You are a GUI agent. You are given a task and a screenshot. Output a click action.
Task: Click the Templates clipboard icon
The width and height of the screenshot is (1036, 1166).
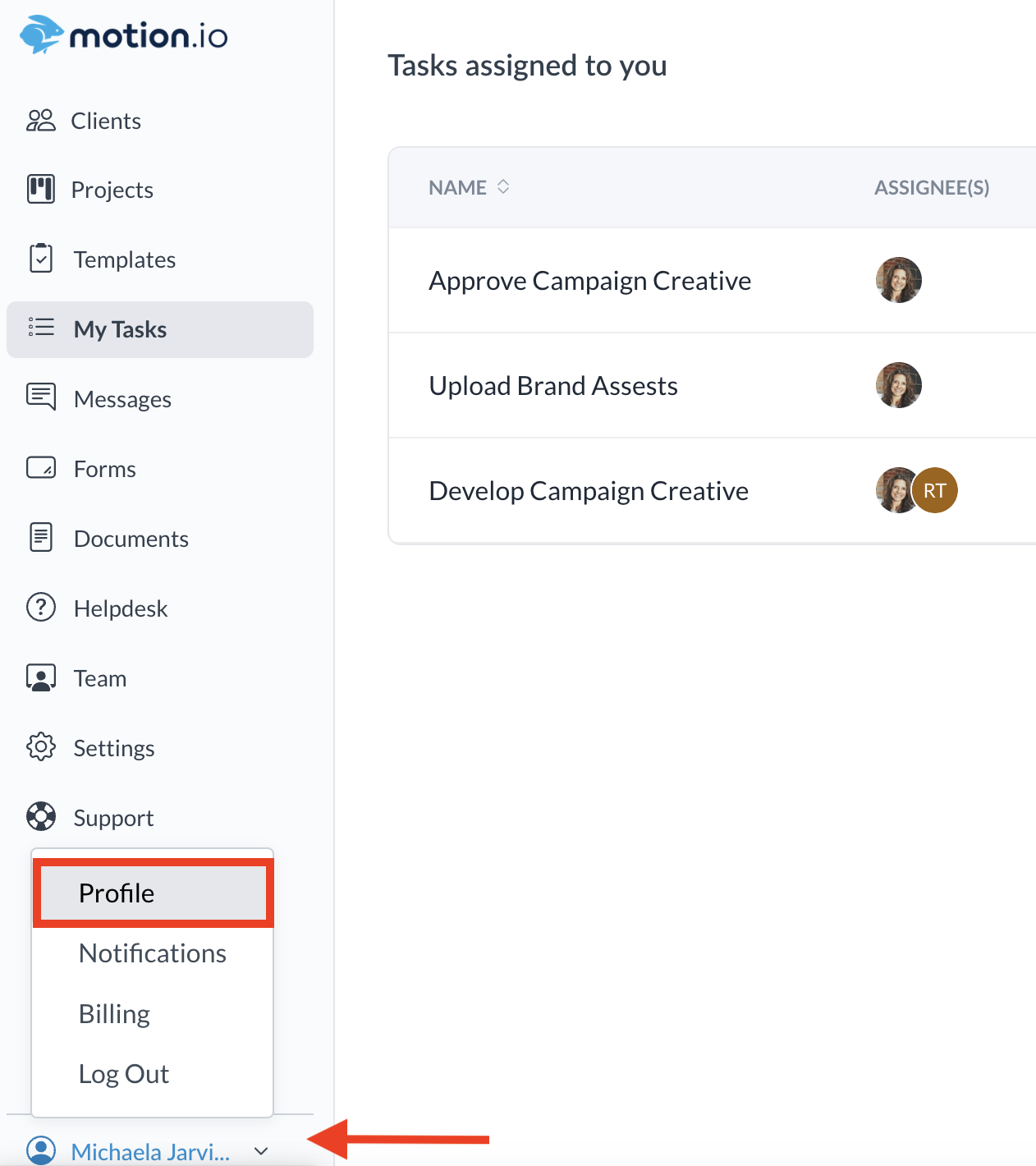coord(40,259)
